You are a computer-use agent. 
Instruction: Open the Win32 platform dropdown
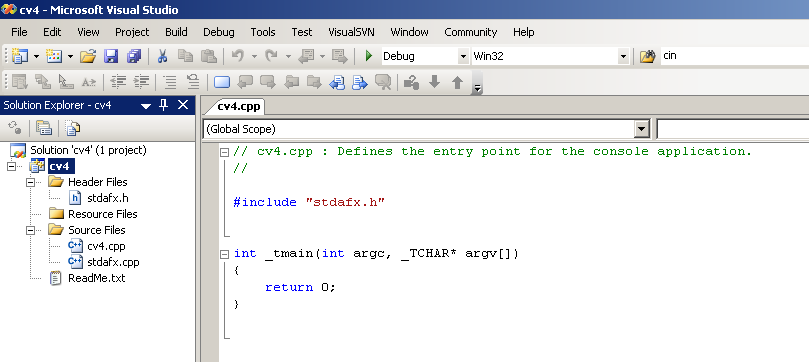pos(623,56)
